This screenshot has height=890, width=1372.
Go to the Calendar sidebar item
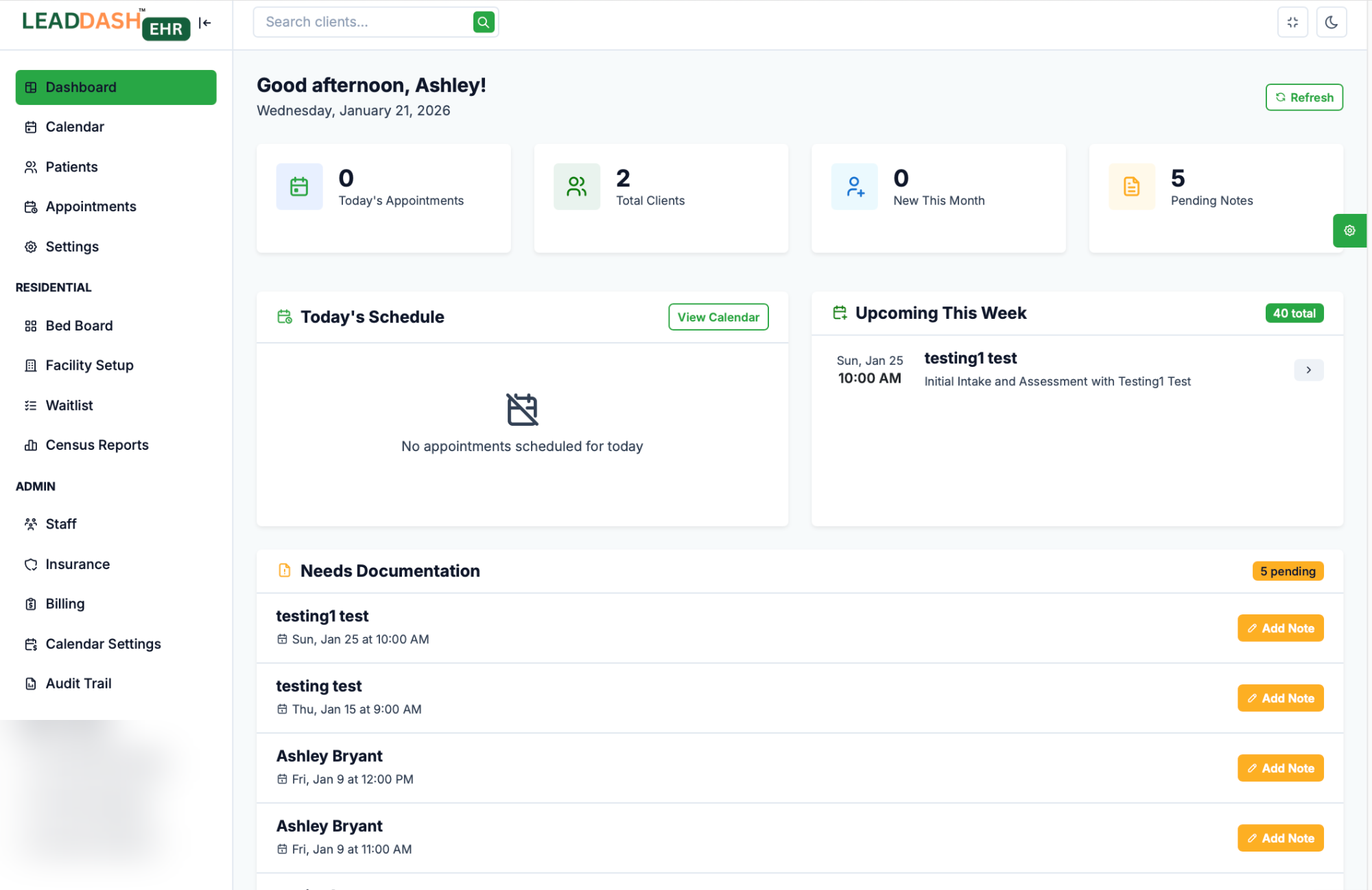click(75, 127)
